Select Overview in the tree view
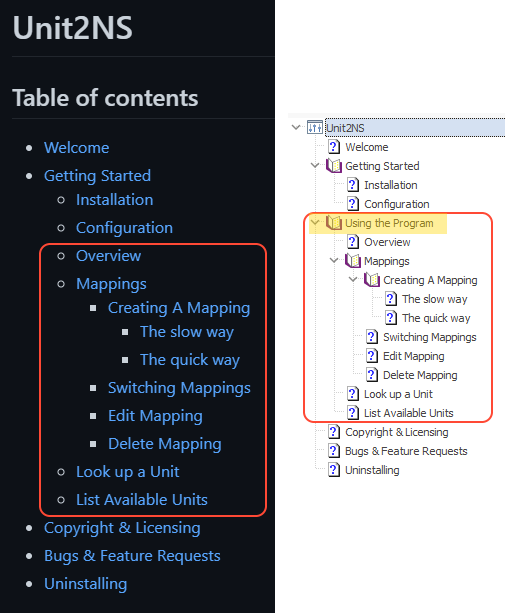Image resolution: width=505 pixels, height=613 pixels. pos(387,242)
